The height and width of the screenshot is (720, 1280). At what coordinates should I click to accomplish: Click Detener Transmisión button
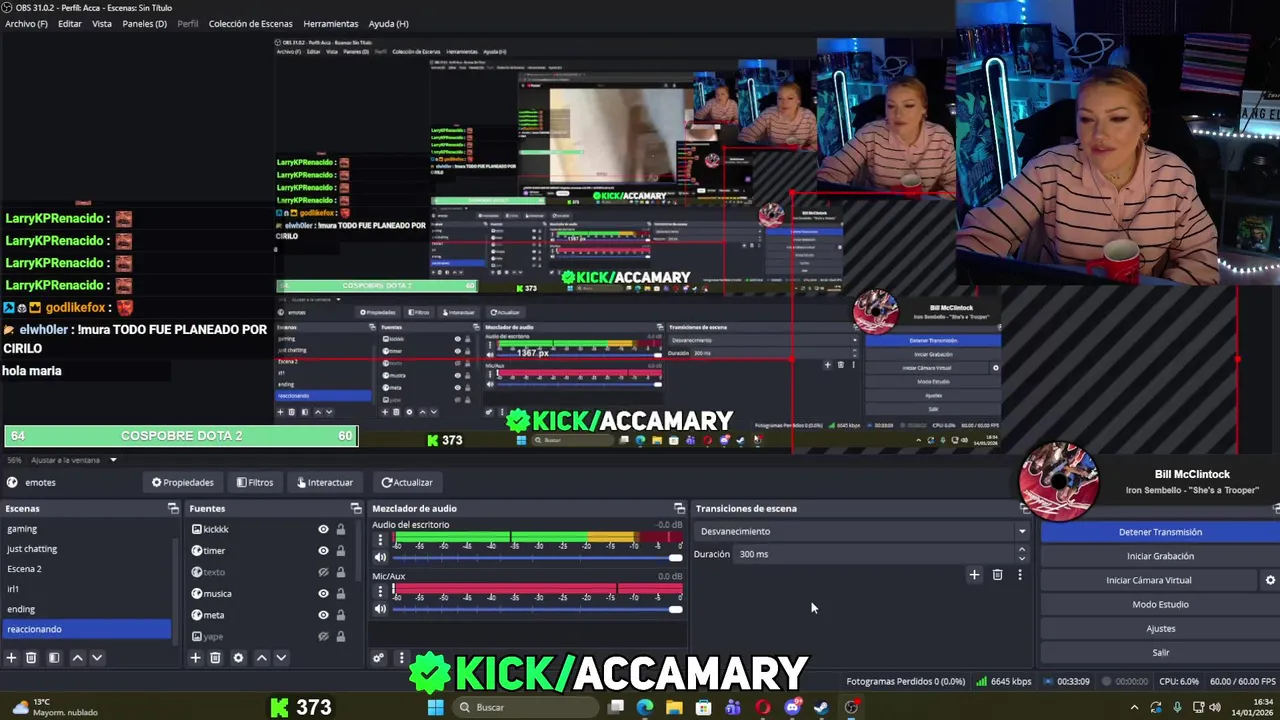[x=1160, y=532]
